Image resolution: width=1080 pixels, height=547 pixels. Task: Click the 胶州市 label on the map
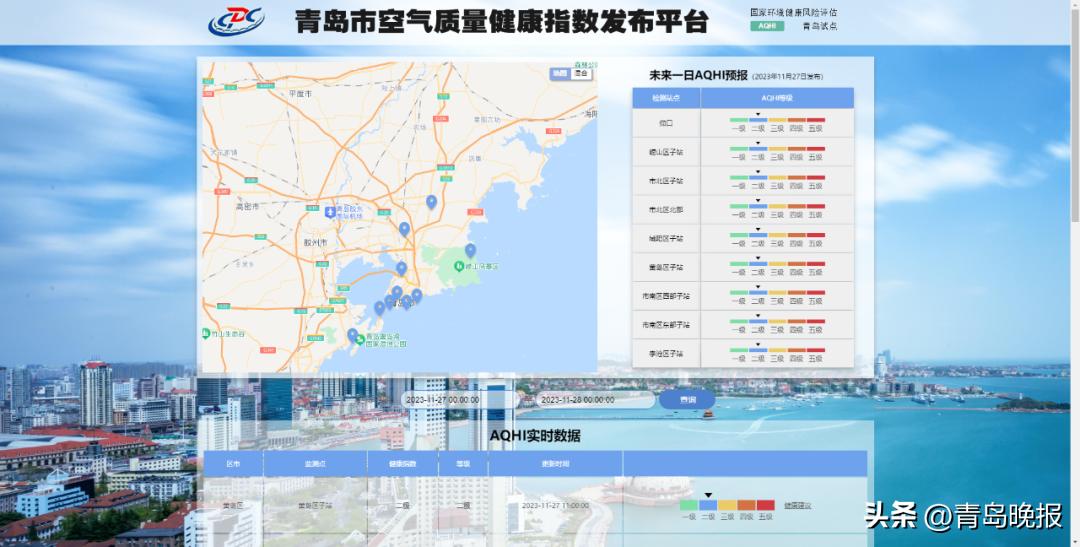(x=315, y=243)
